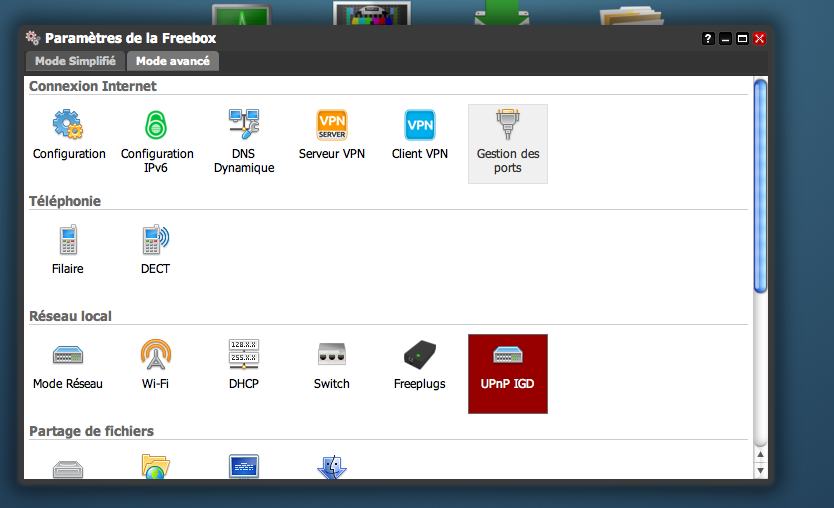This screenshot has width=834, height=508.
Task: Click the gears icon in title bar
Action: pyautogui.click(x=33, y=38)
